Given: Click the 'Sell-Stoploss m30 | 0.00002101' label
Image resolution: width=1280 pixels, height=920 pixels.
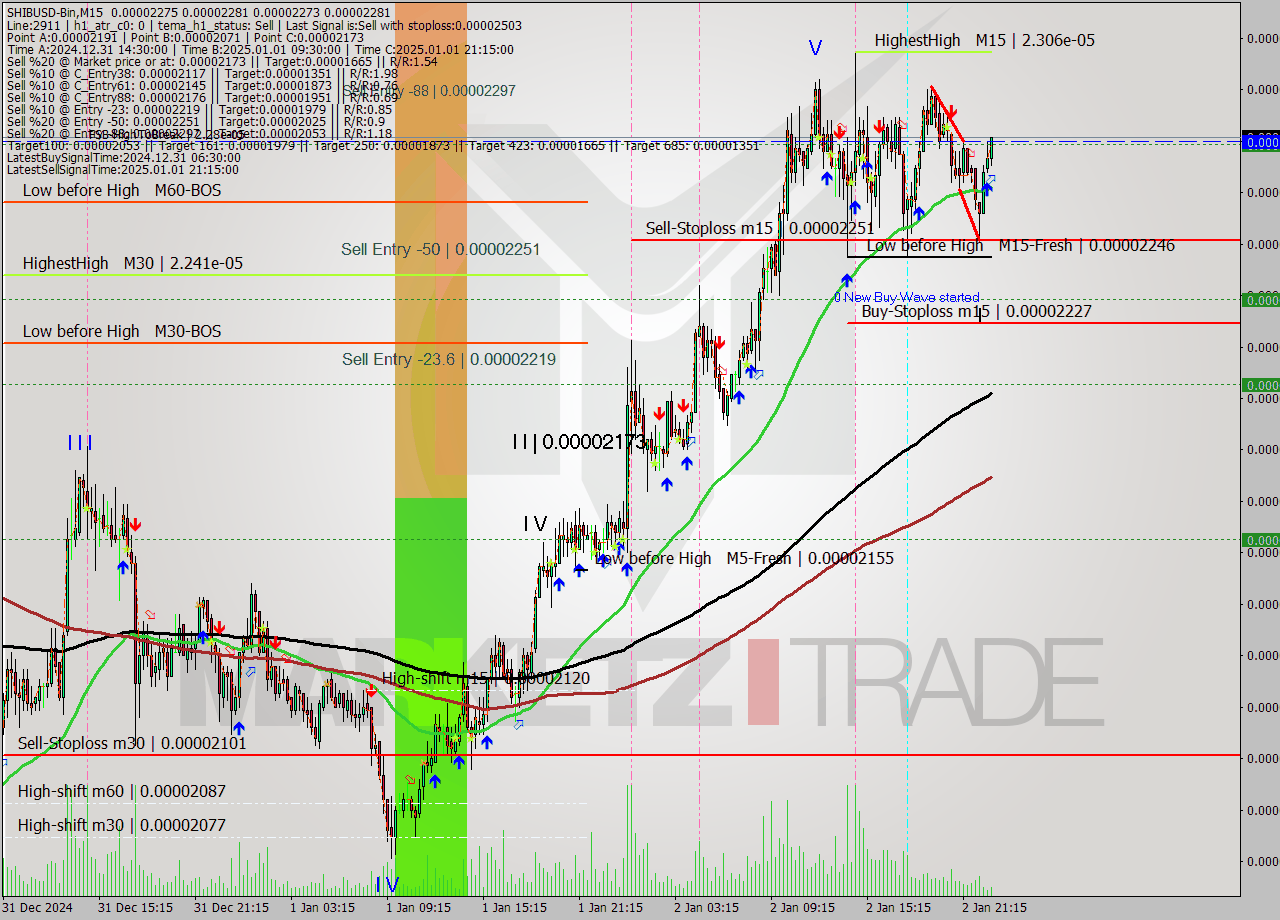Looking at the screenshot, I should click(x=132, y=743).
